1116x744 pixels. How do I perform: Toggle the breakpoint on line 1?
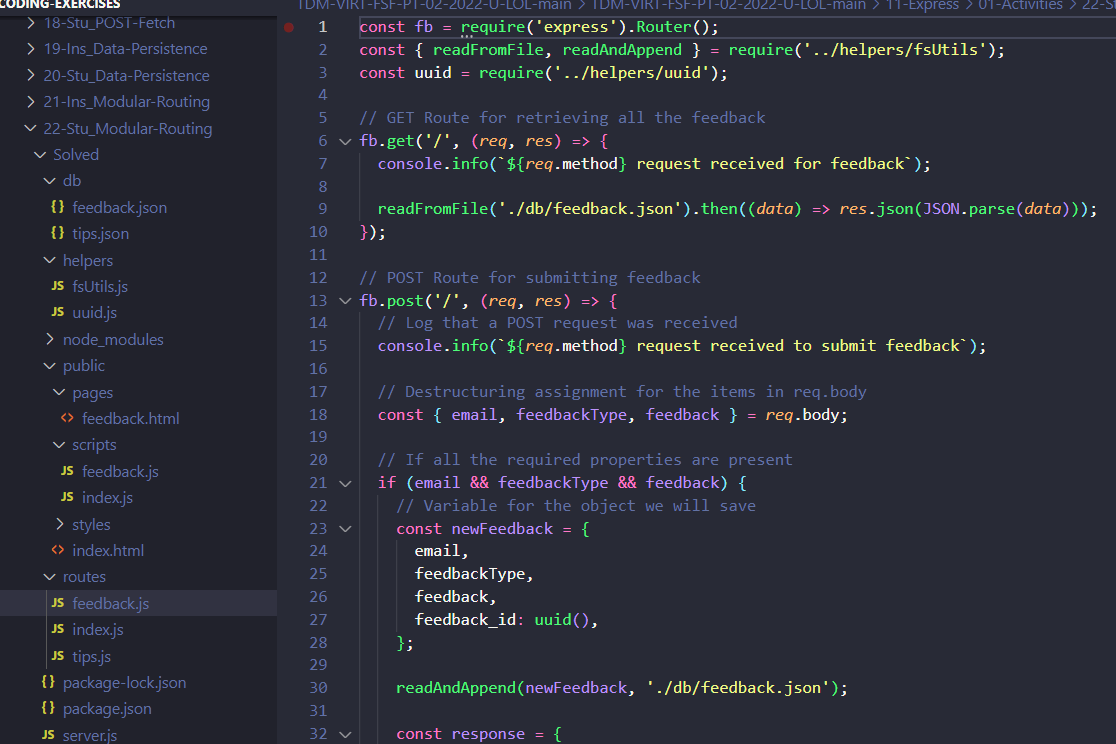click(x=289, y=28)
